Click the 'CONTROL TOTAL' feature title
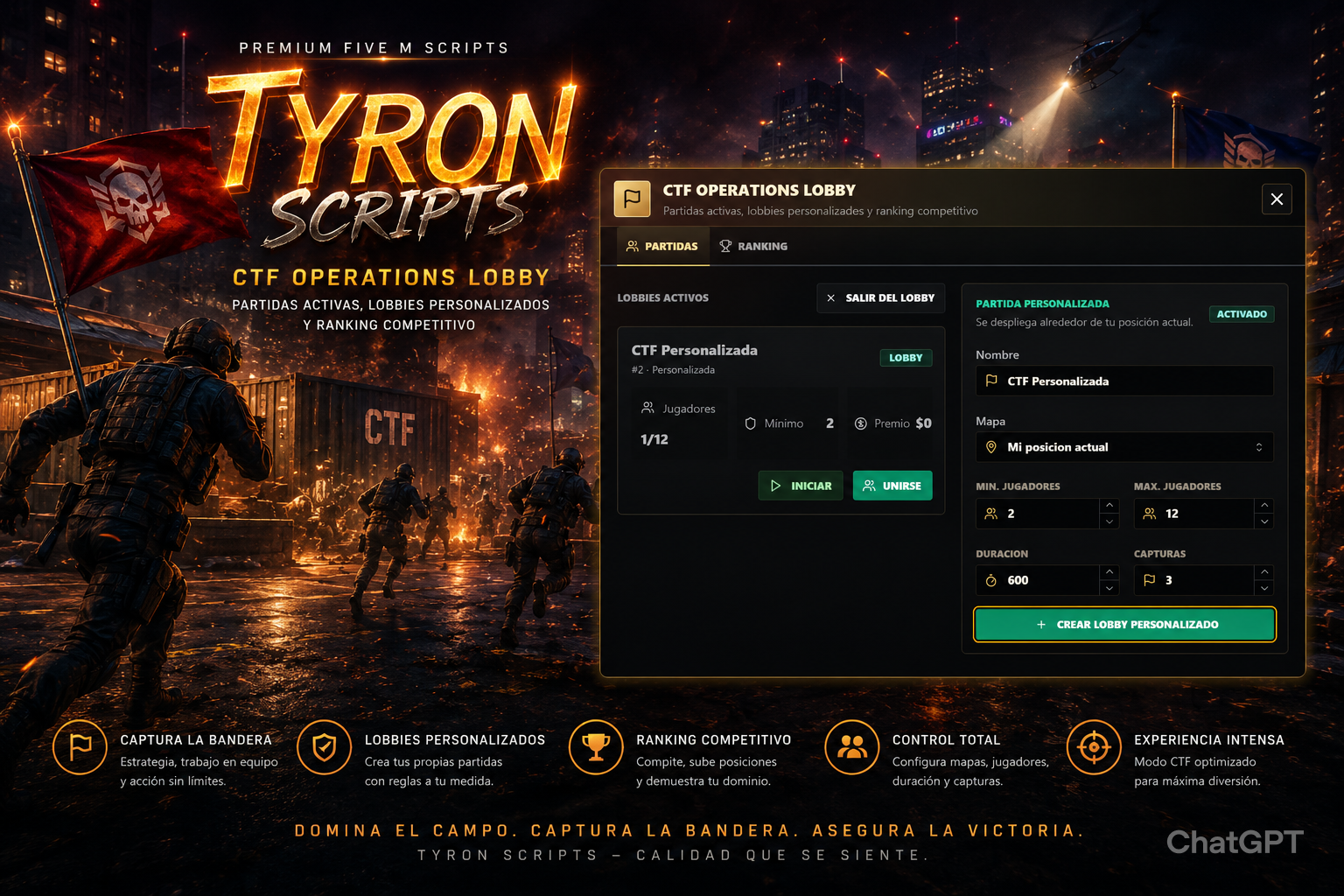The width and height of the screenshot is (1344, 896). coord(946,740)
